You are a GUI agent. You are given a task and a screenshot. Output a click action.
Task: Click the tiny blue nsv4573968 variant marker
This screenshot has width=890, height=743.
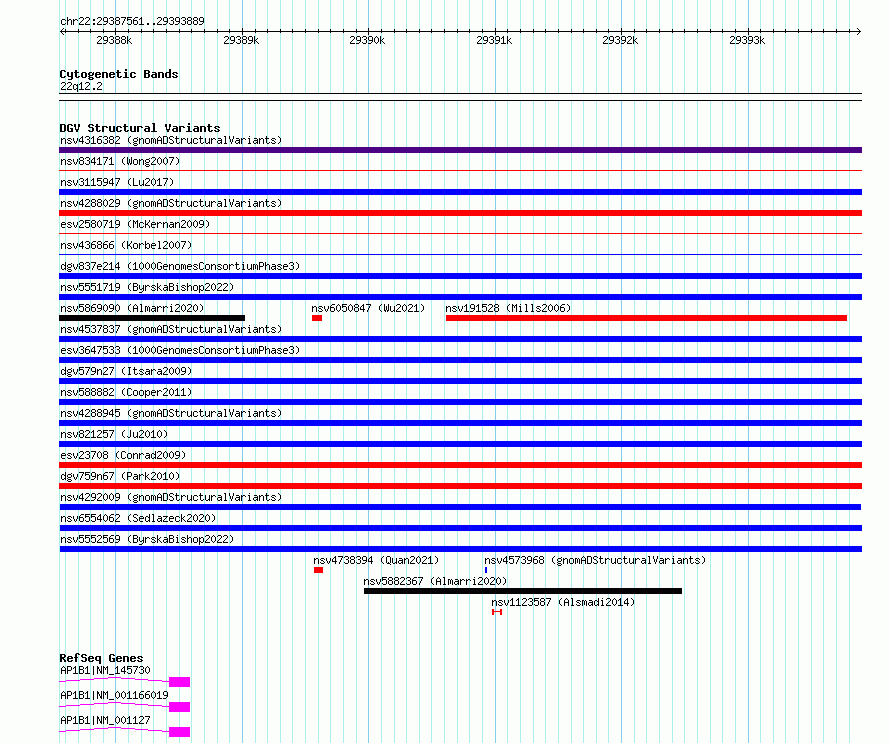point(486,570)
